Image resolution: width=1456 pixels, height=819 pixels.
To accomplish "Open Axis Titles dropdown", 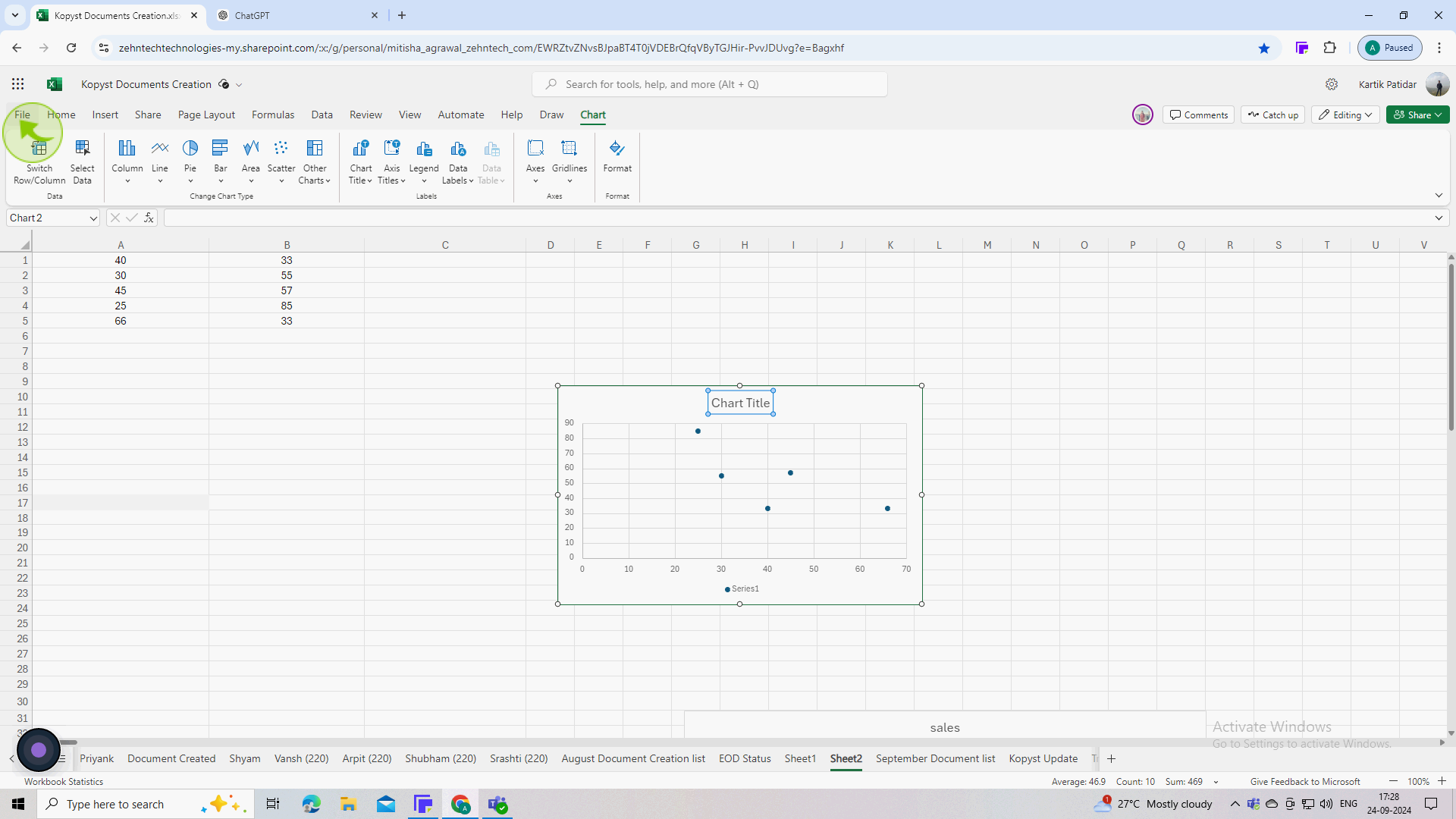I will (392, 162).
